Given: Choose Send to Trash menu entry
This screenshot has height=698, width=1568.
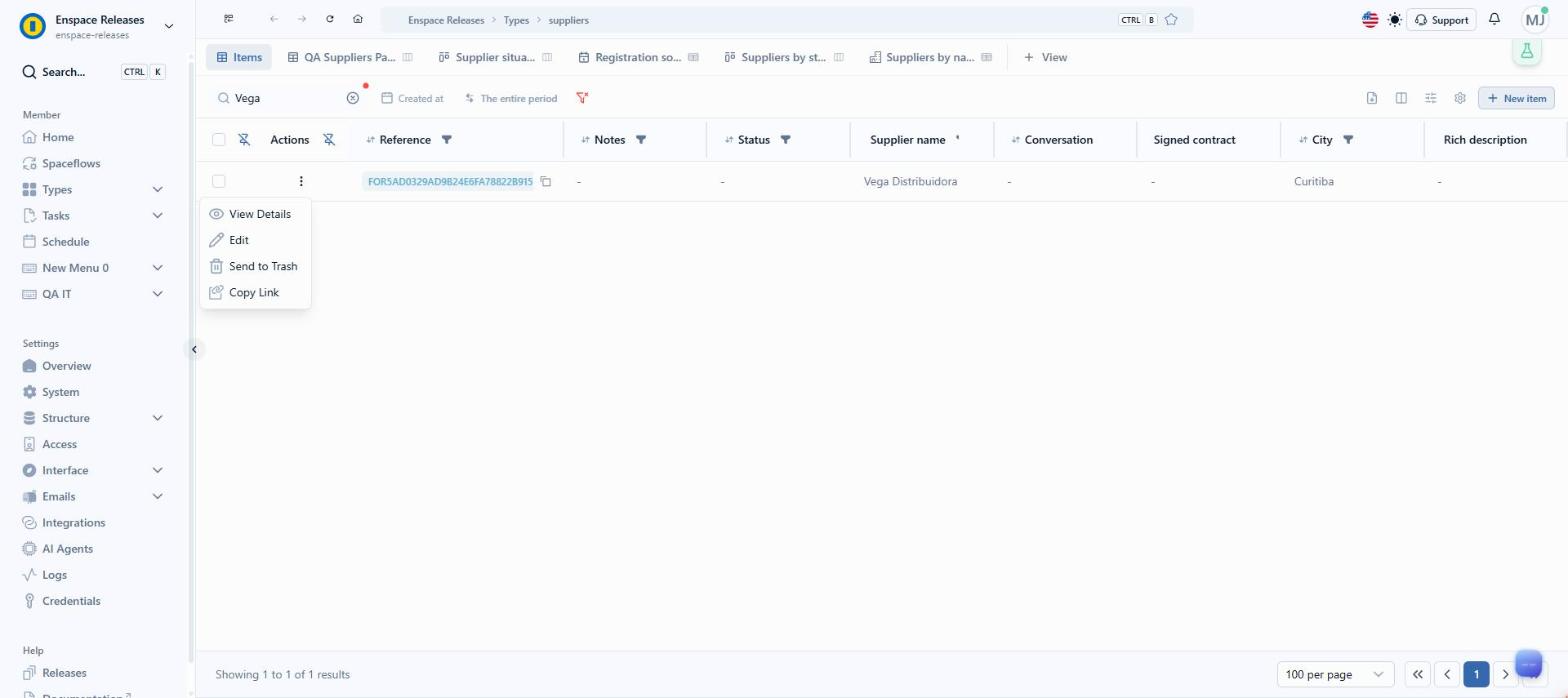Looking at the screenshot, I should tap(255, 266).
